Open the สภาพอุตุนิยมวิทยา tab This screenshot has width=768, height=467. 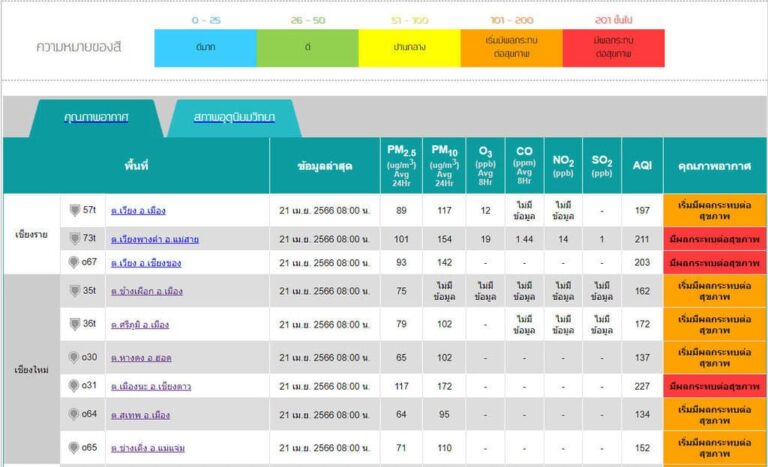point(234,118)
